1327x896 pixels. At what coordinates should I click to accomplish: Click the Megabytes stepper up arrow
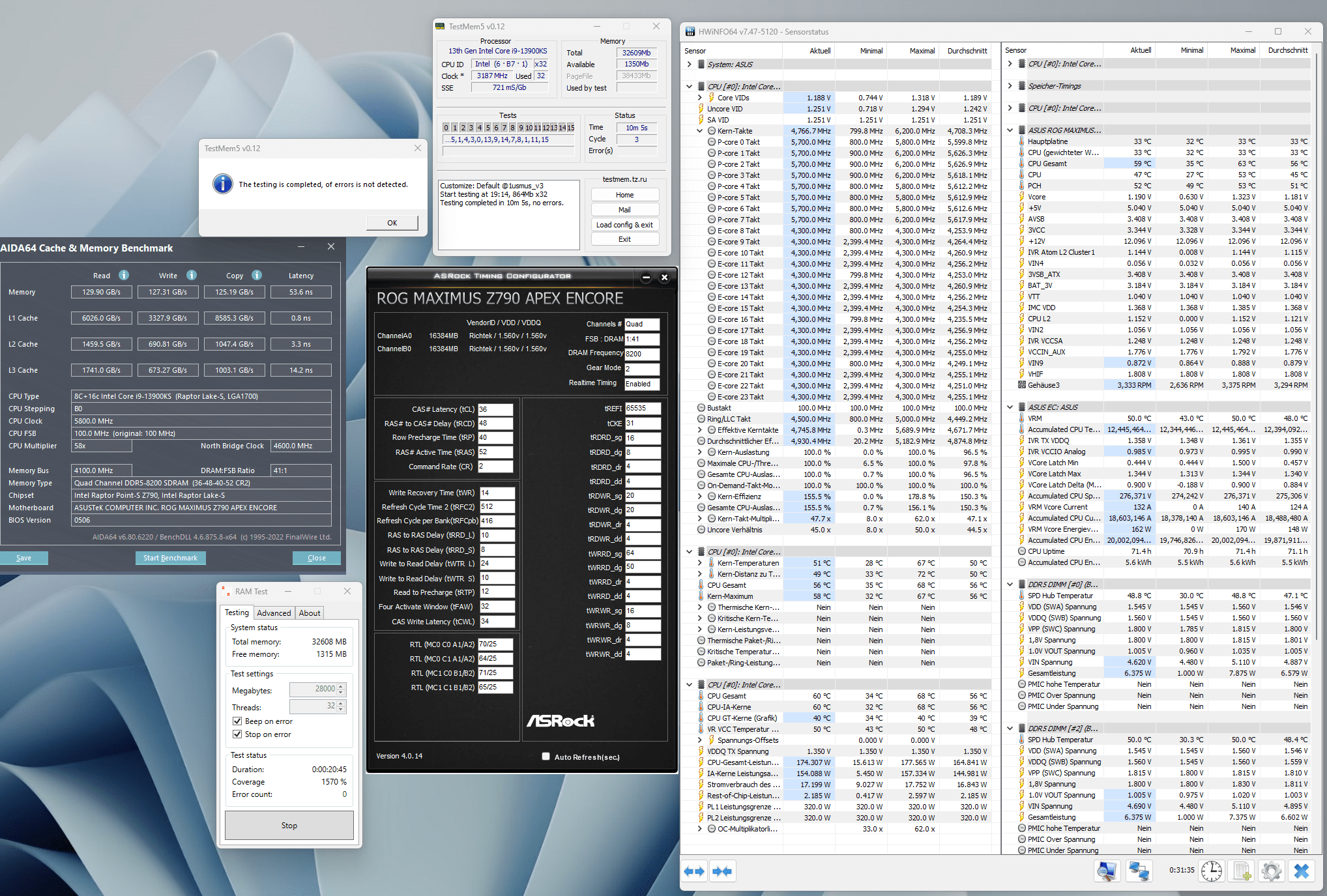click(x=341, y=686)
